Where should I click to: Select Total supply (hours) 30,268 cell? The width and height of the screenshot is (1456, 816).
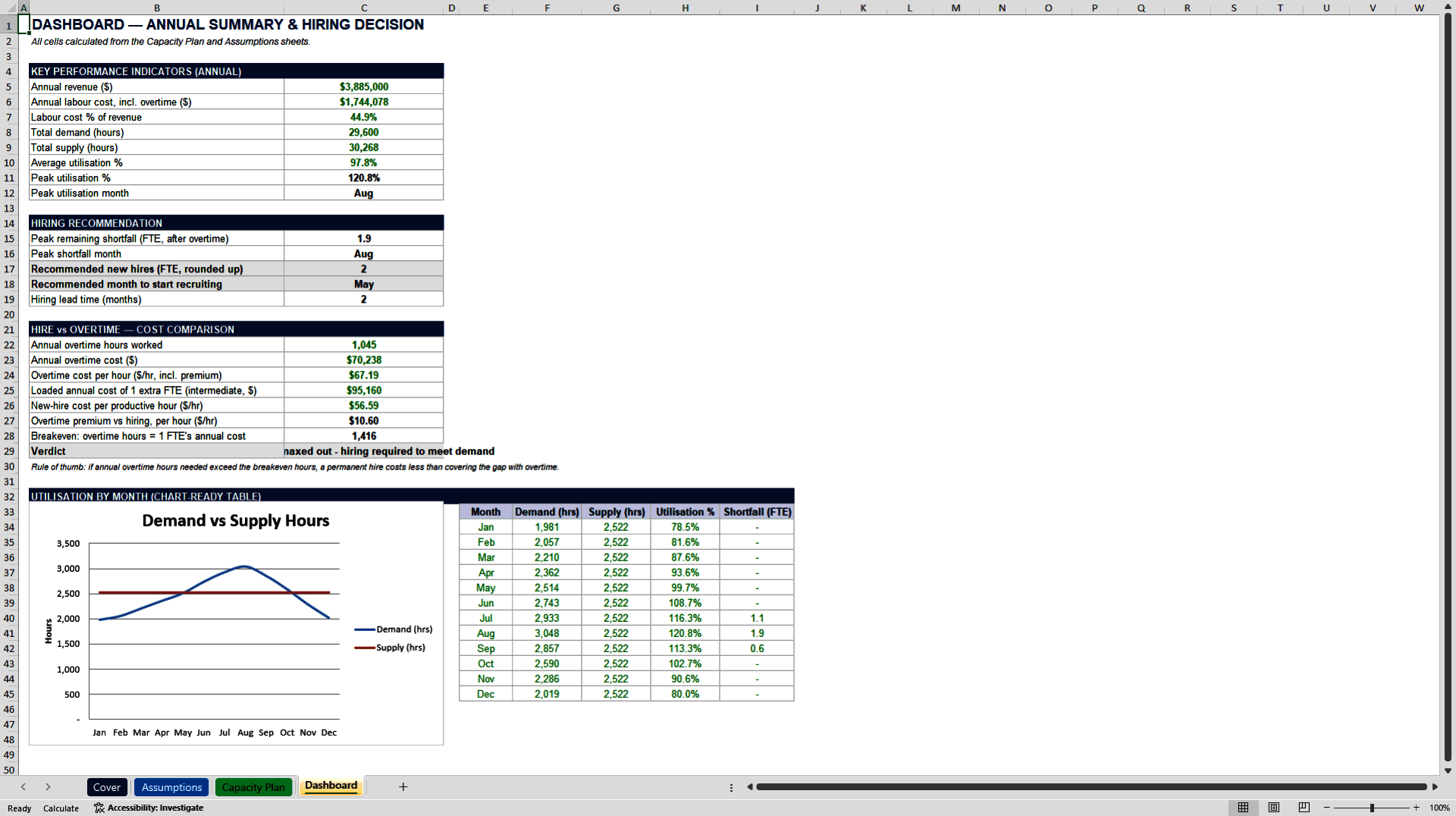(x=364, y=148)
